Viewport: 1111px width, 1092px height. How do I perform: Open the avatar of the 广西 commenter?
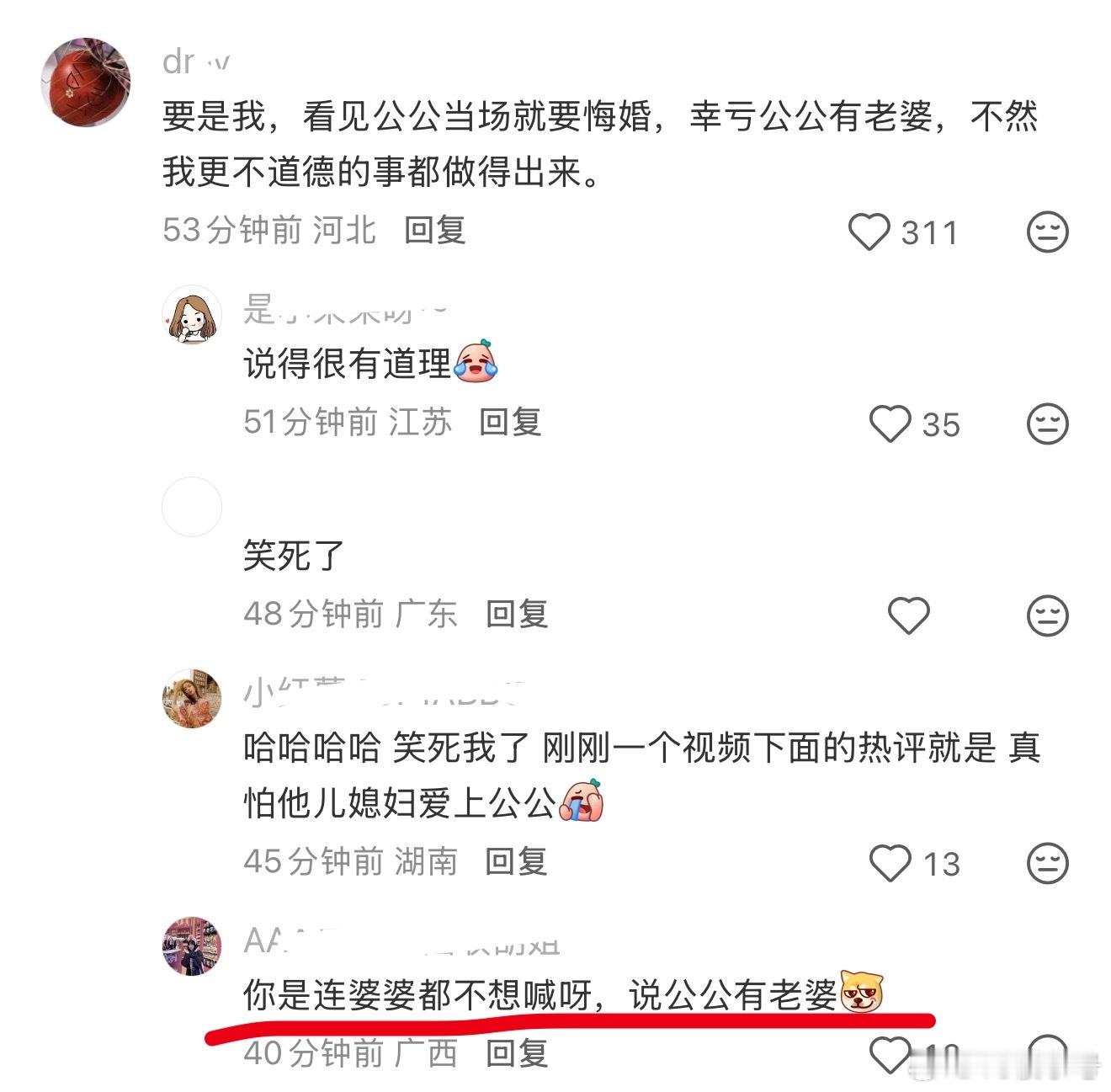tap(192, 946)
